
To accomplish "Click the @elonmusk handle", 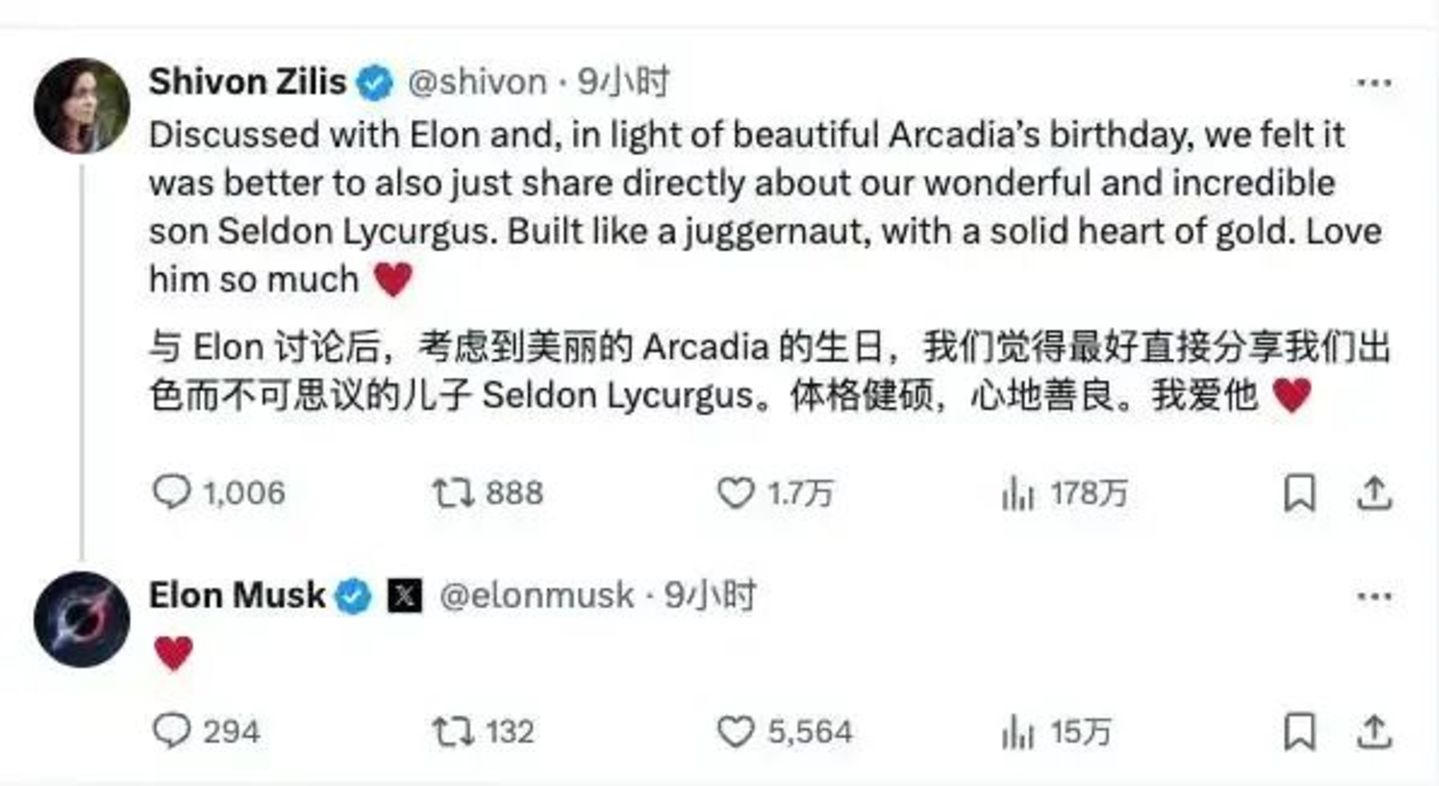I will click(x=536, y=596).
